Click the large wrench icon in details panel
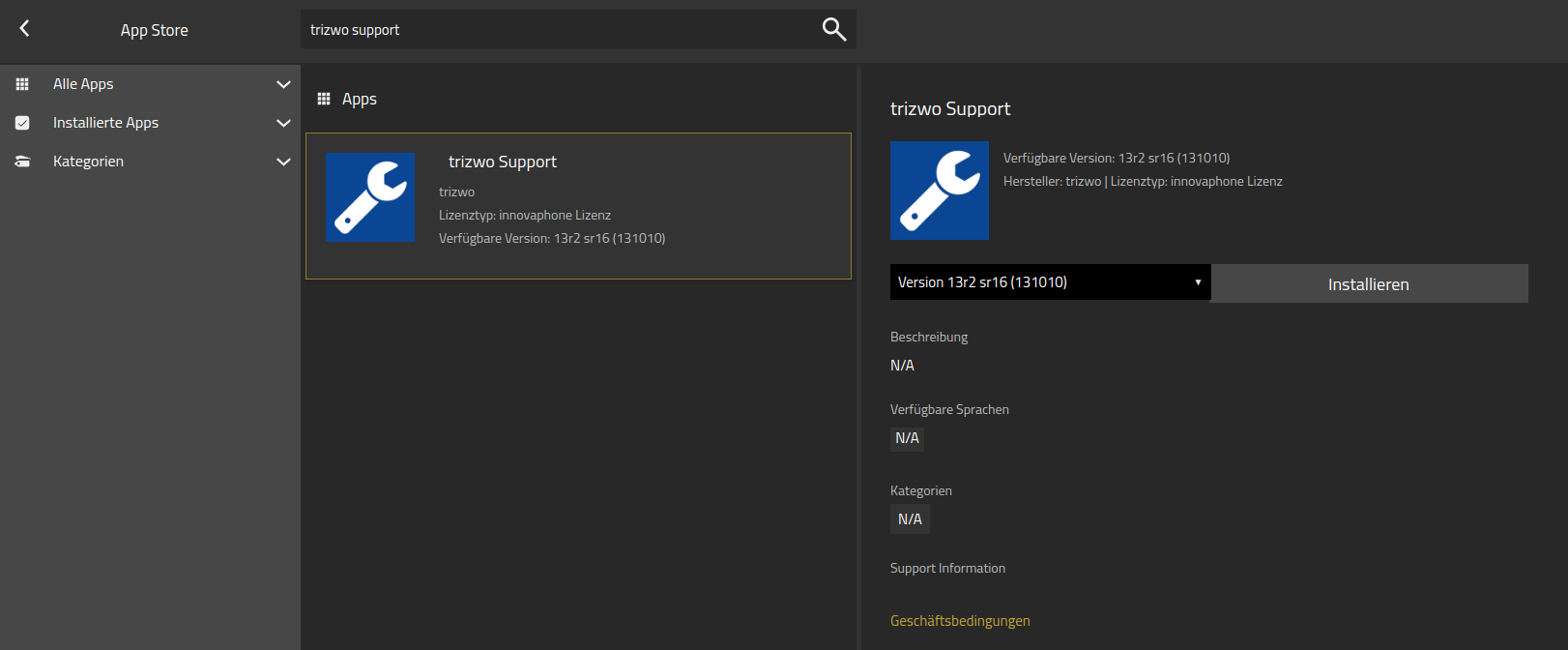The height and width of the screenshot is (650, 1568). (940, 191)
